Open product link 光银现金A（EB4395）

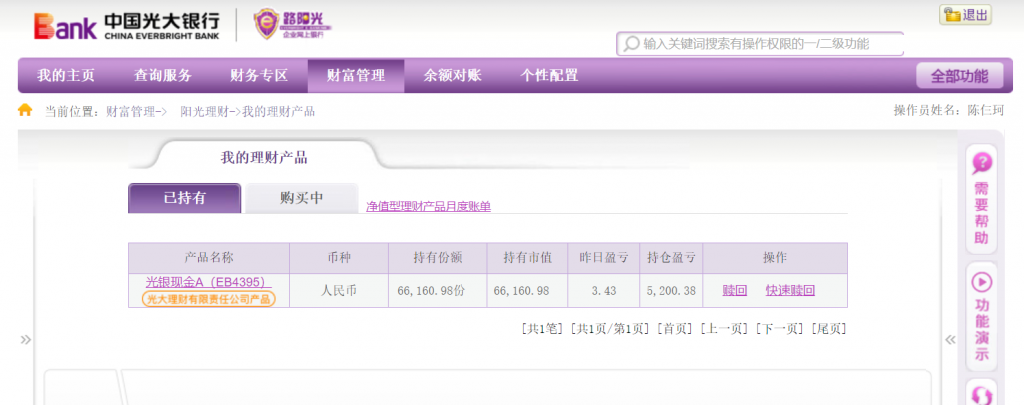tap(208, 282)
